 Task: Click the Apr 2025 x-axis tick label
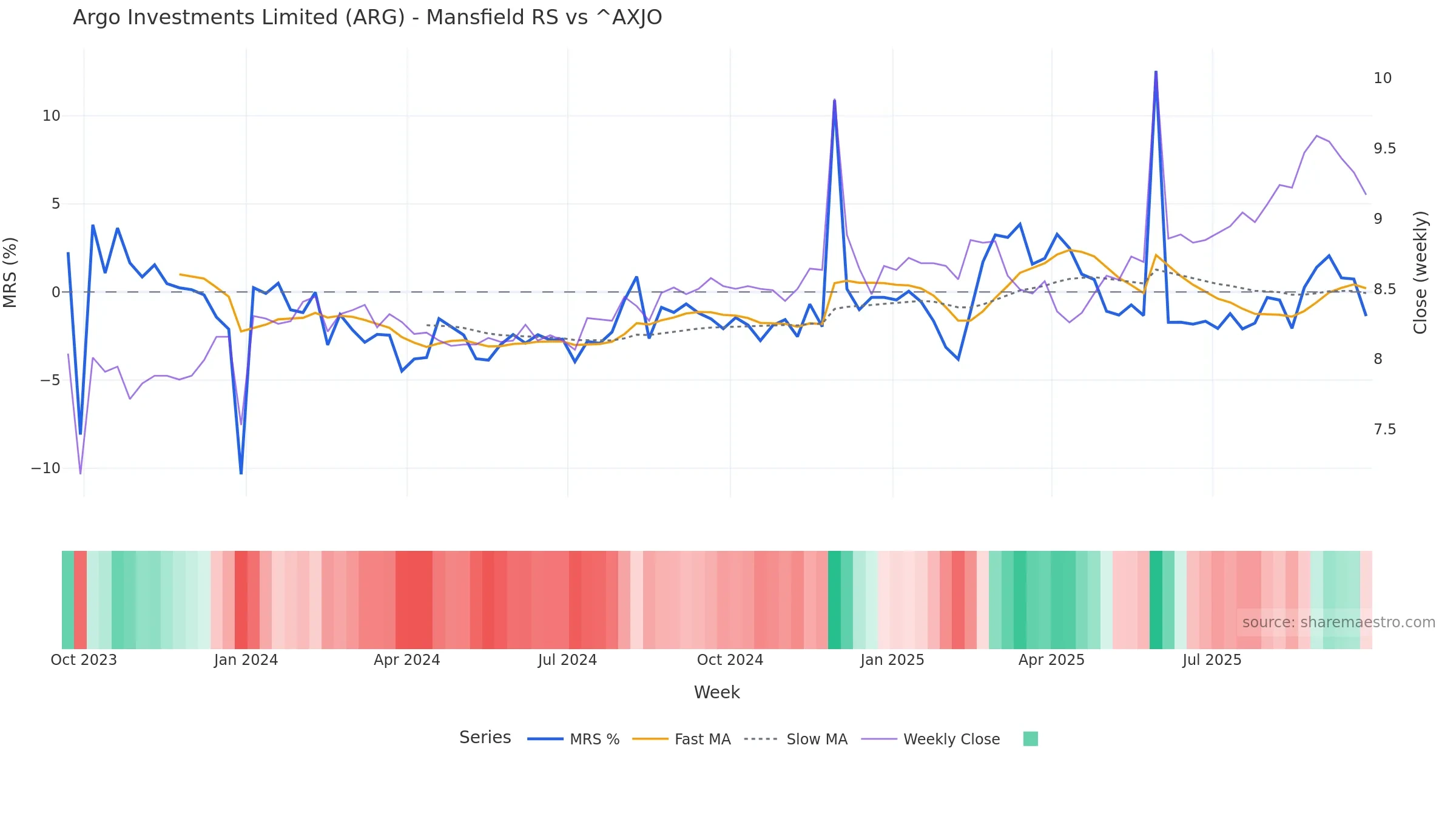pos(1051,660)
